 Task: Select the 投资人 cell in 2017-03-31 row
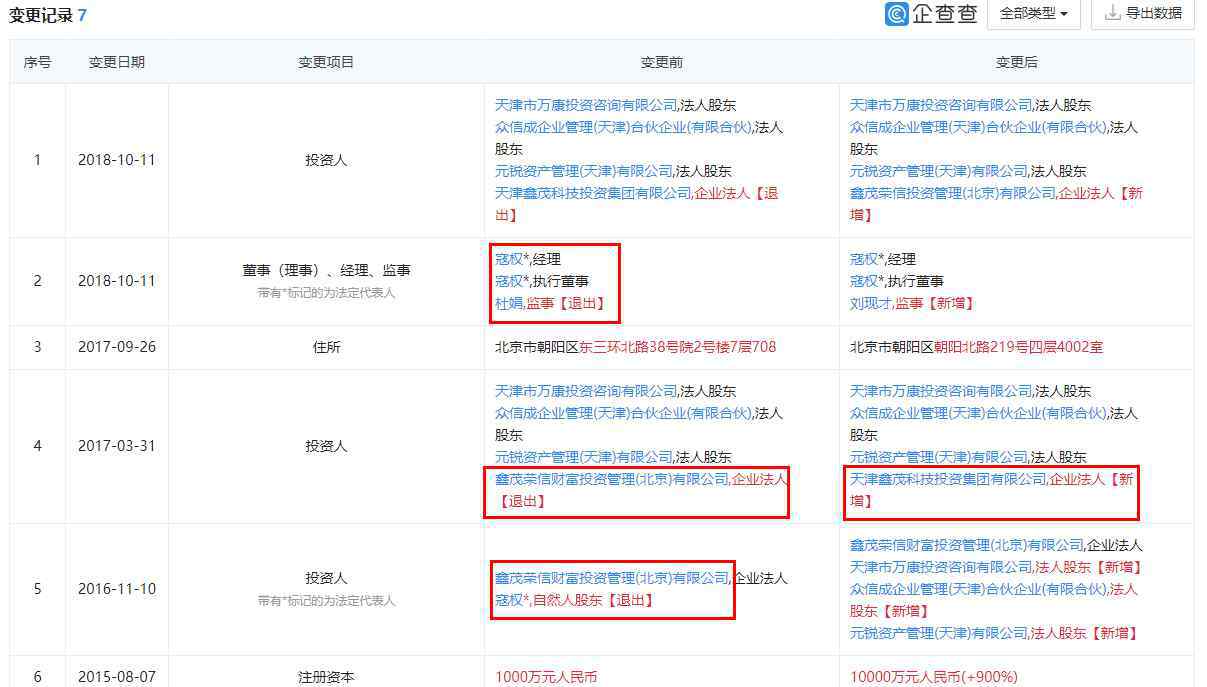click(x=326, y=446)
